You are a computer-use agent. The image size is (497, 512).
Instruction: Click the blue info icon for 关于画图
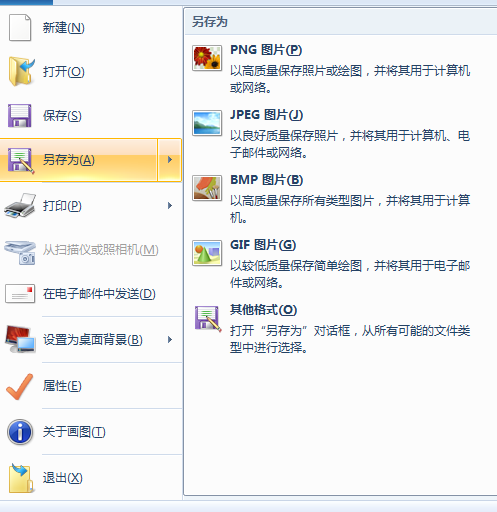(20, 432)
